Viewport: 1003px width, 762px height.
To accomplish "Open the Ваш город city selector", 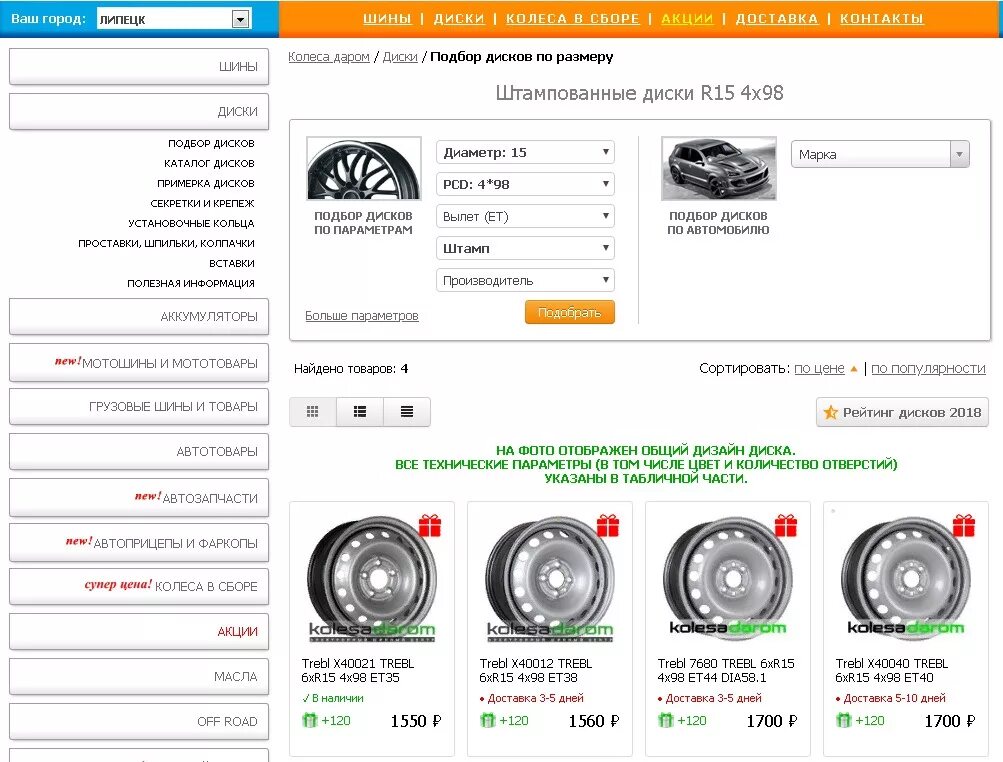I will point(174,19).
